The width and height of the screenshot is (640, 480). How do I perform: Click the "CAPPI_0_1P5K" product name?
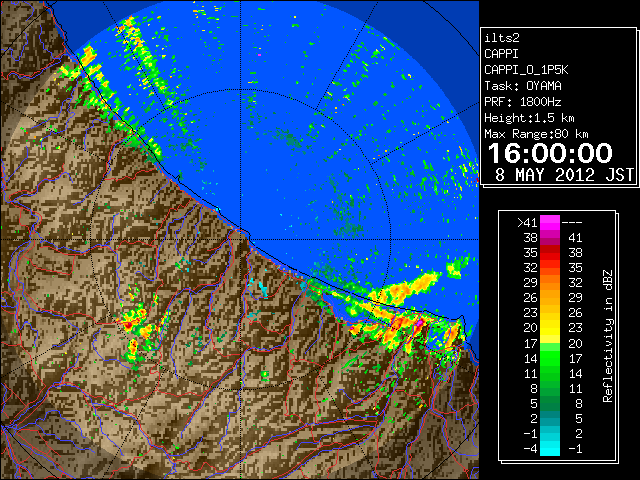click(526, 70)
